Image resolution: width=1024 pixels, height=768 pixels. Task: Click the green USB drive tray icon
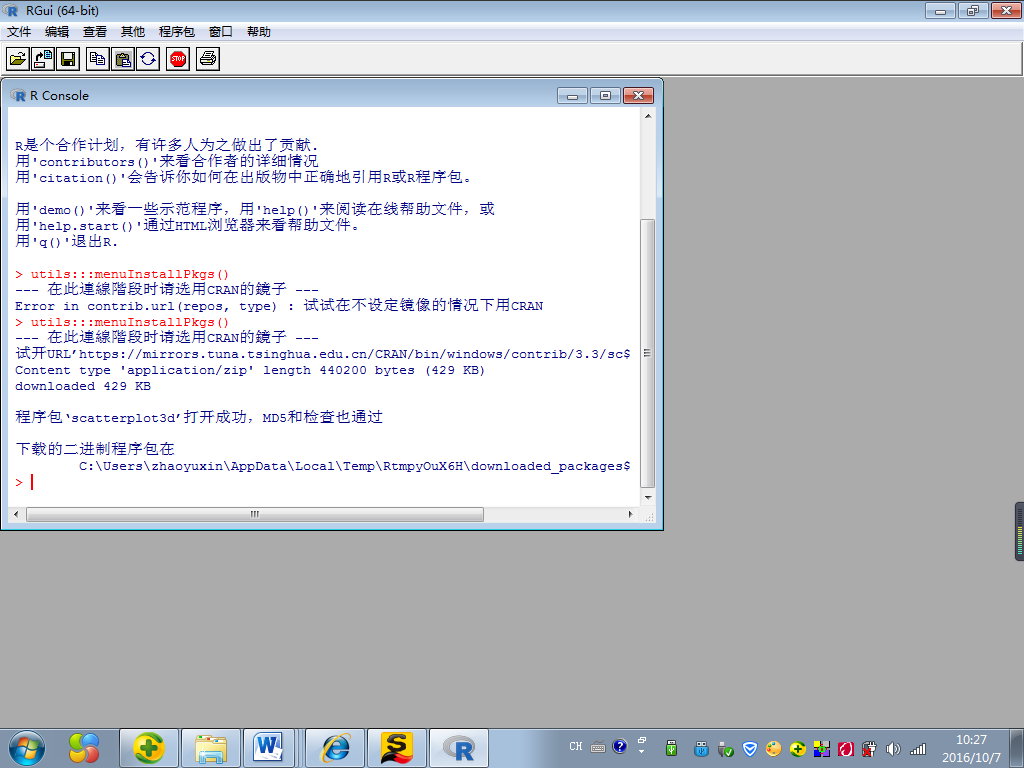tap(671, 748)
